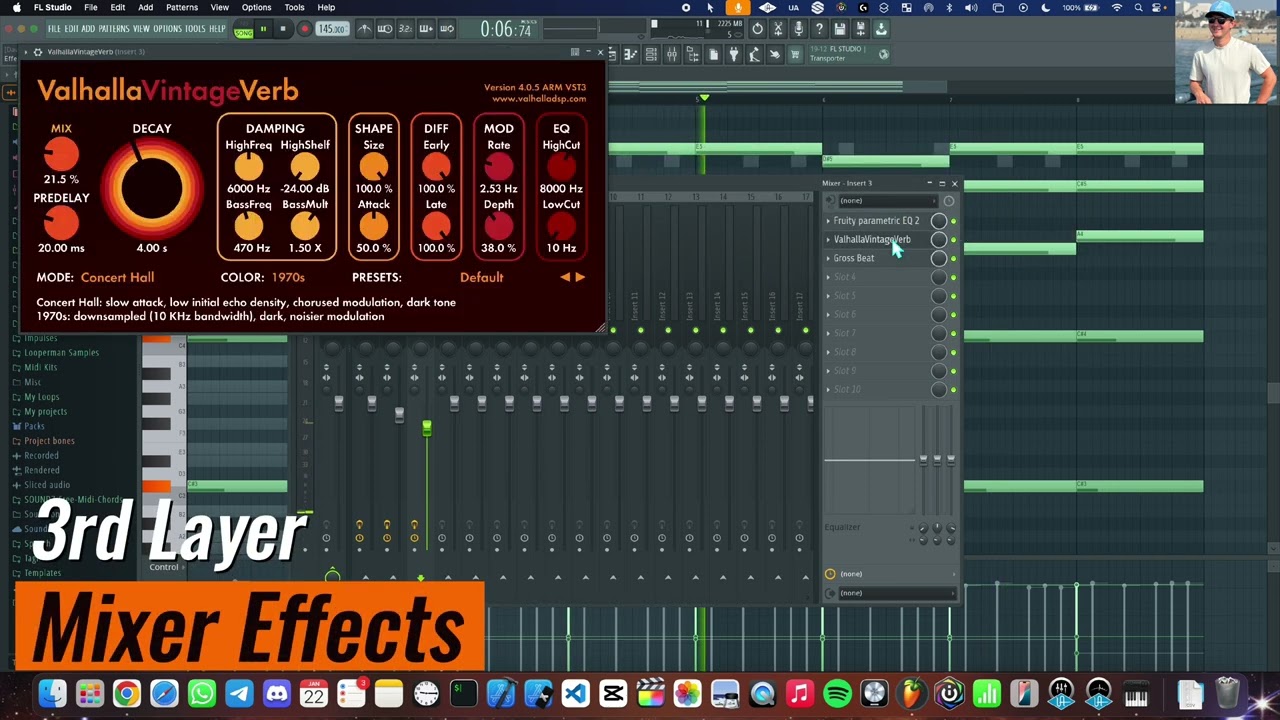Click the BassMult damping knob
The height and width of the screenshot is (720, 1280).
pyautogui.click(x=305, y=226)
